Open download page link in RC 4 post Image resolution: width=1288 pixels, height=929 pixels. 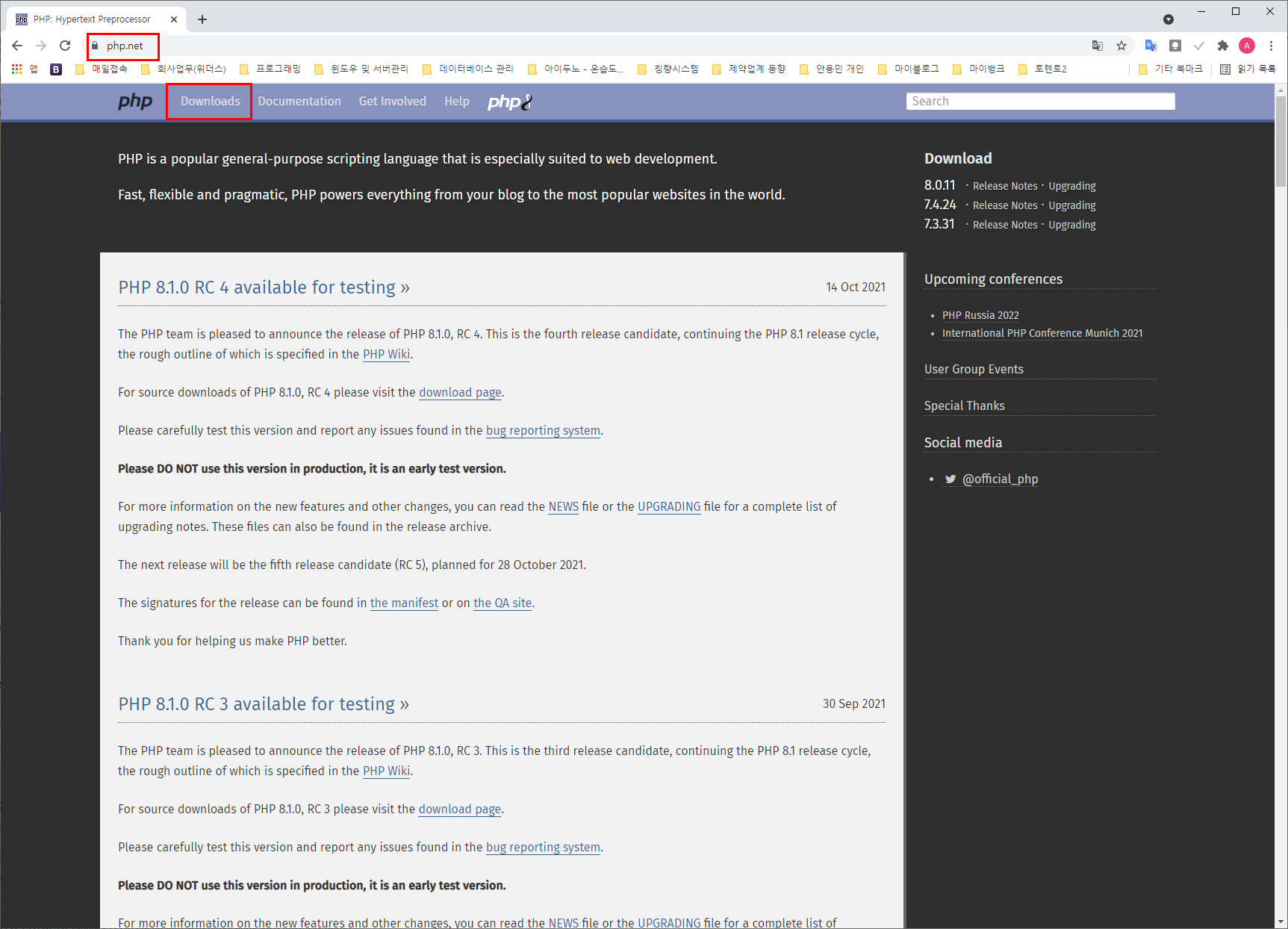pos(460,393)
